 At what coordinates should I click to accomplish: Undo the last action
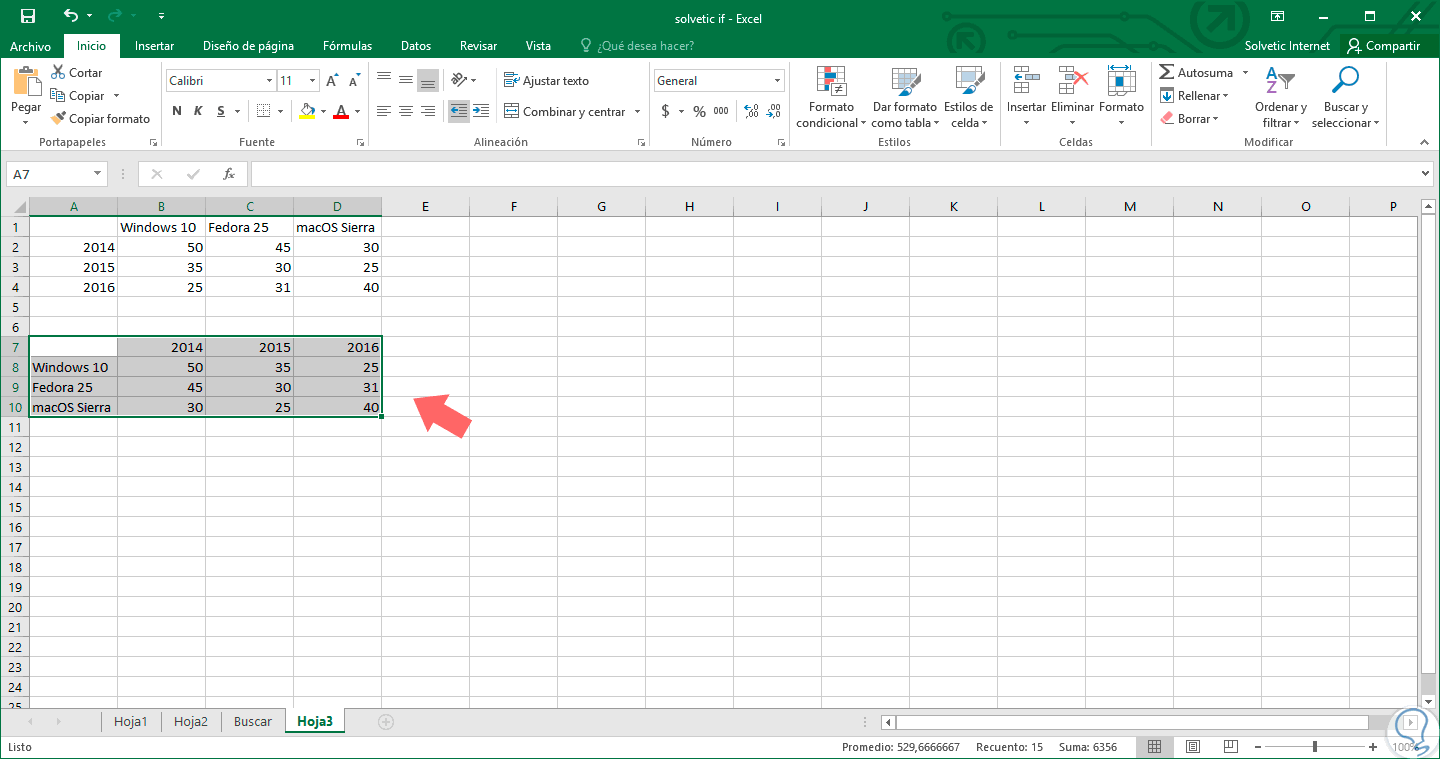point(70,16)
